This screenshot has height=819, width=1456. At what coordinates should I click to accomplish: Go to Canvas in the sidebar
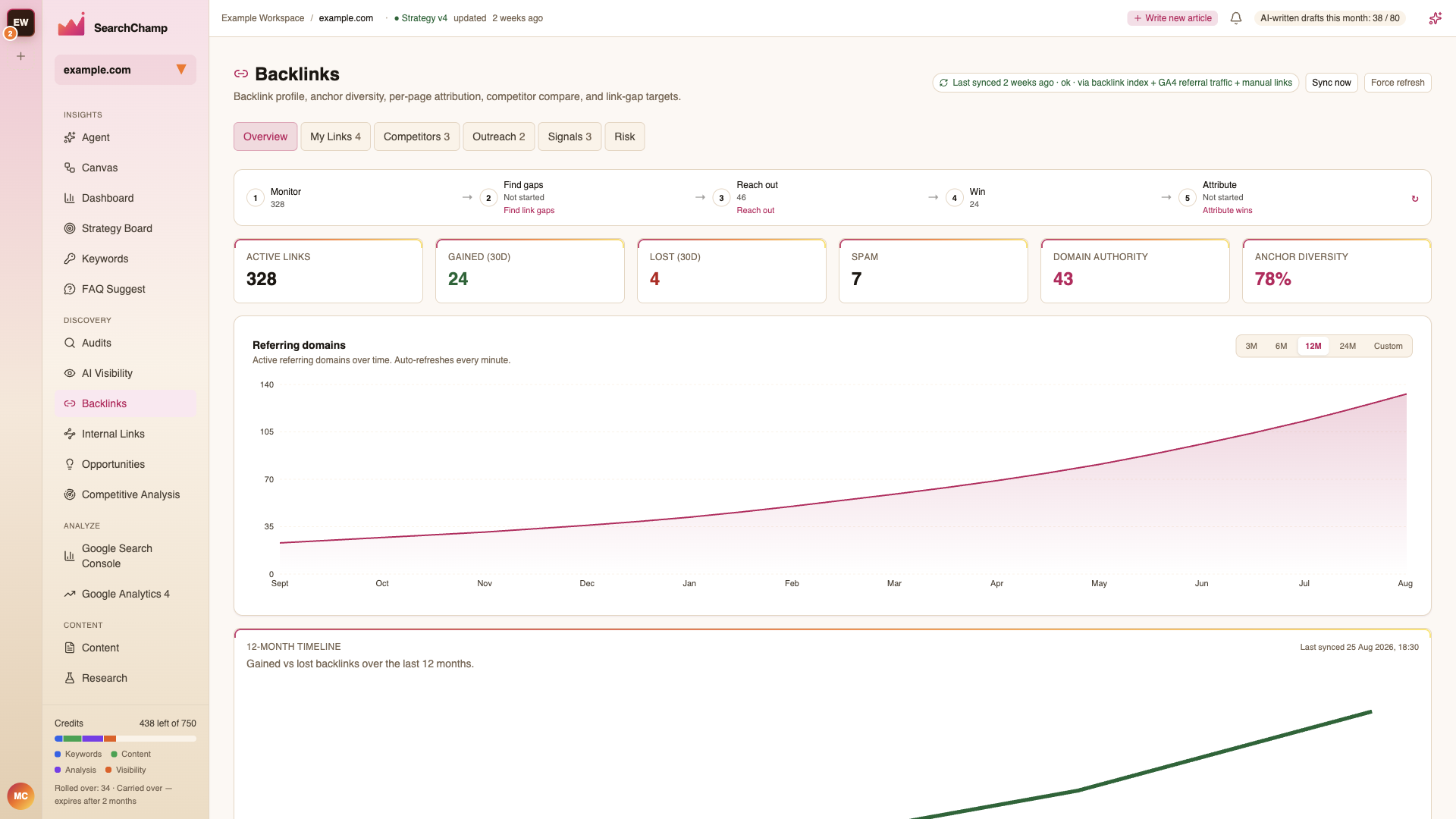(125, 168)
